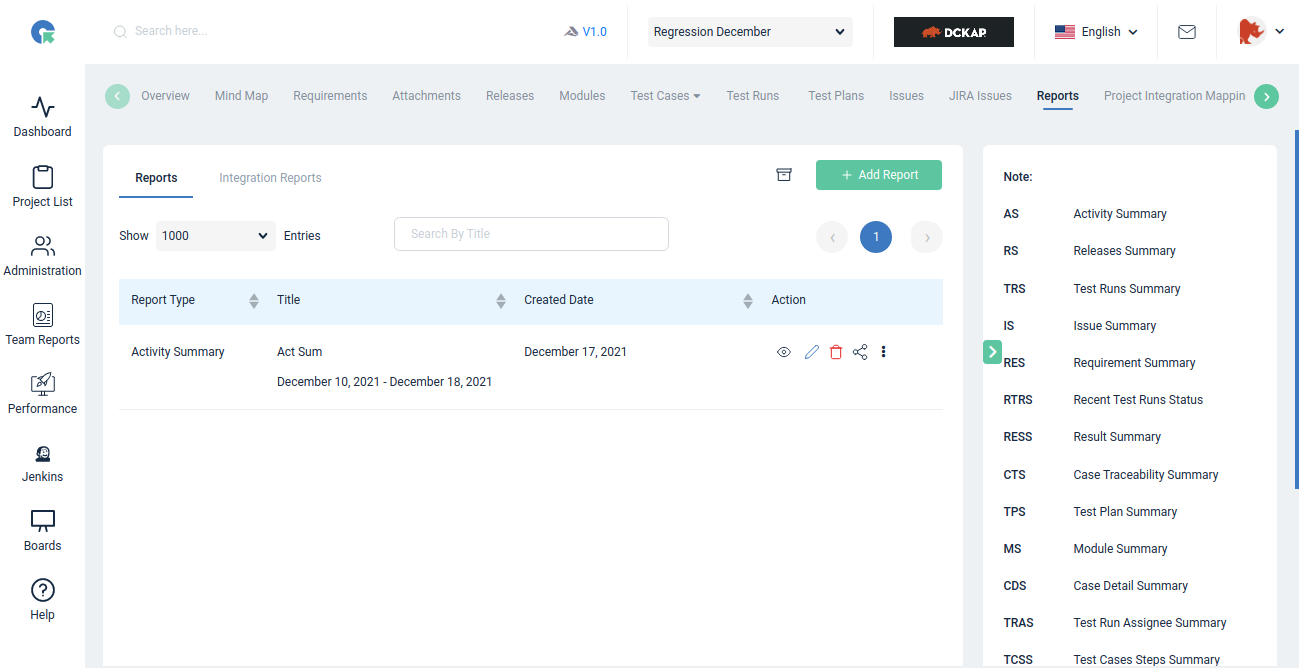Click Case Traceability Summary in the Note list
The width and height of the screenshot is (1299, 668).
pos(1146,475)
